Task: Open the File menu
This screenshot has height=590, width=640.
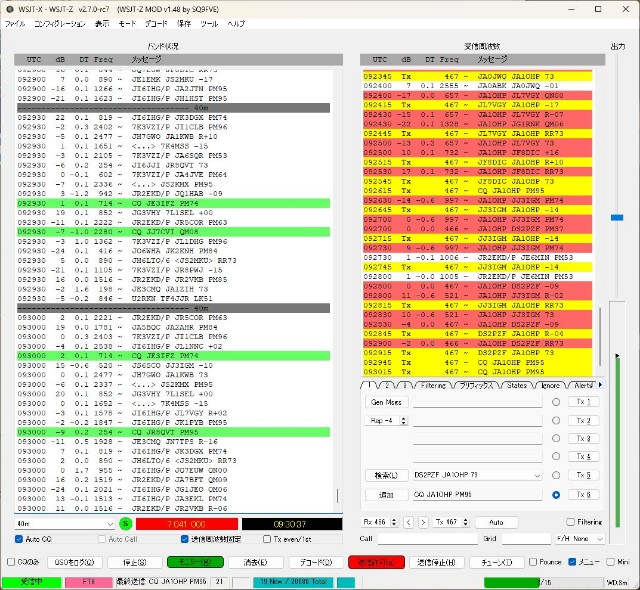Action: [x=15, y=24]
